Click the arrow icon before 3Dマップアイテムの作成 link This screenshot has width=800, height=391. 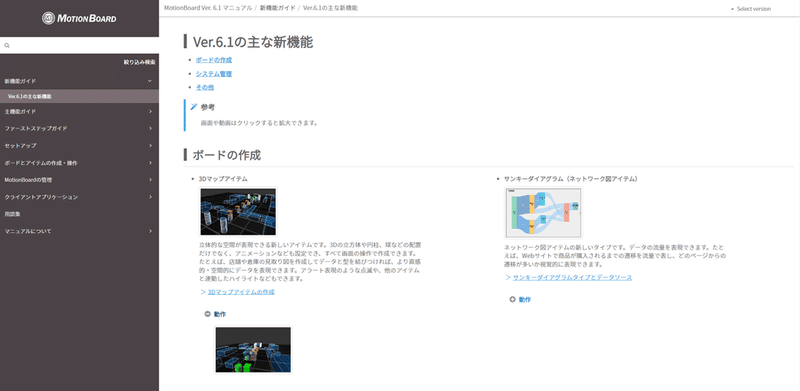coord(203,292)
